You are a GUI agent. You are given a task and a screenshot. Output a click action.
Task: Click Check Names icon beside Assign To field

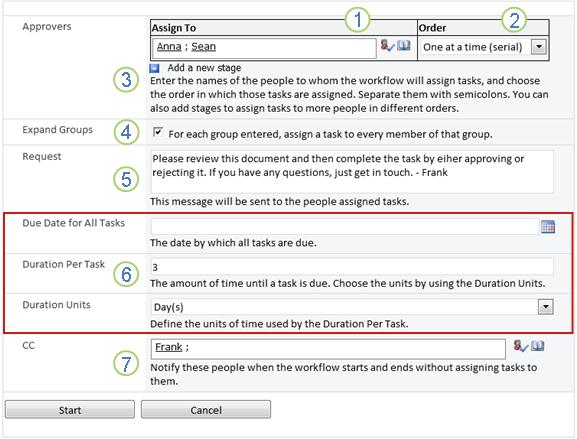[x=387, y=46]
